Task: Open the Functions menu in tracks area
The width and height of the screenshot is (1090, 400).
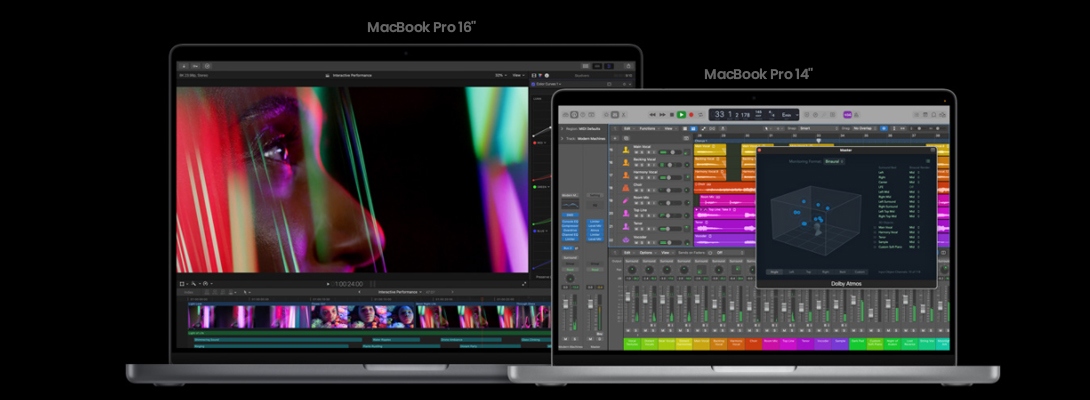Action: (x=648, y=129)
